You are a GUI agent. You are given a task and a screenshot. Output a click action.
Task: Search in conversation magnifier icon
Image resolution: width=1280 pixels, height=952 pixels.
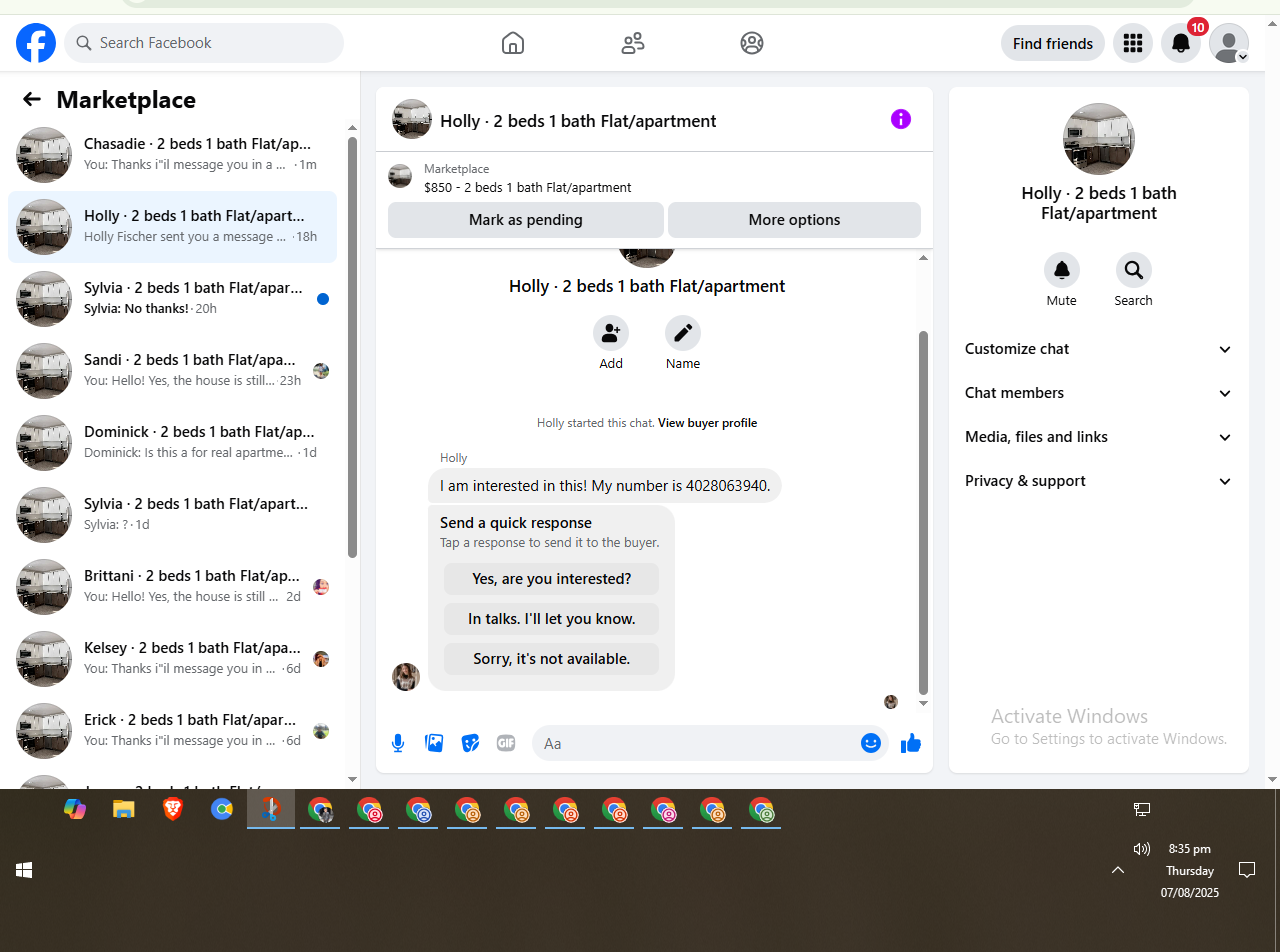1134,270
